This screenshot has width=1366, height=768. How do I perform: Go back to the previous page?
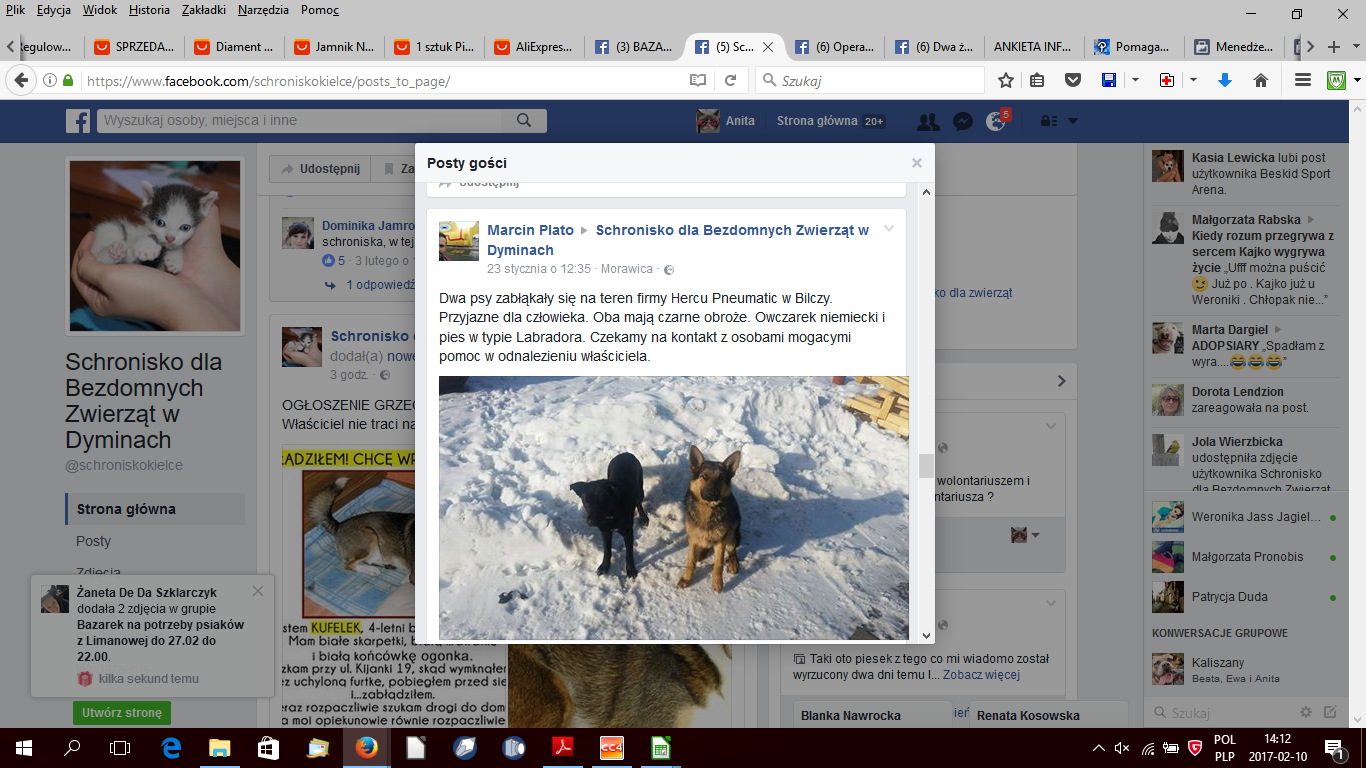coord(22,80)
